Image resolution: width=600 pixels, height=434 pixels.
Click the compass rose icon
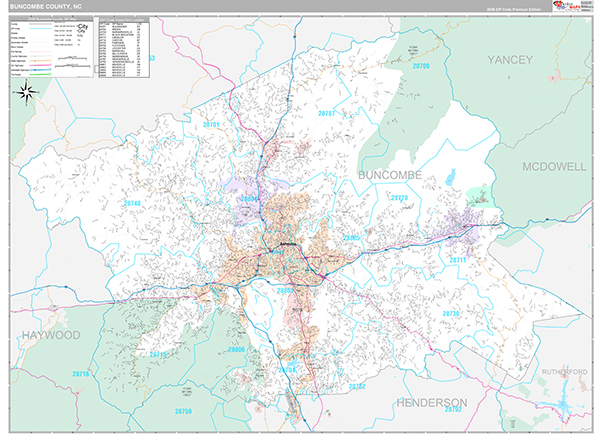point(27,94)
